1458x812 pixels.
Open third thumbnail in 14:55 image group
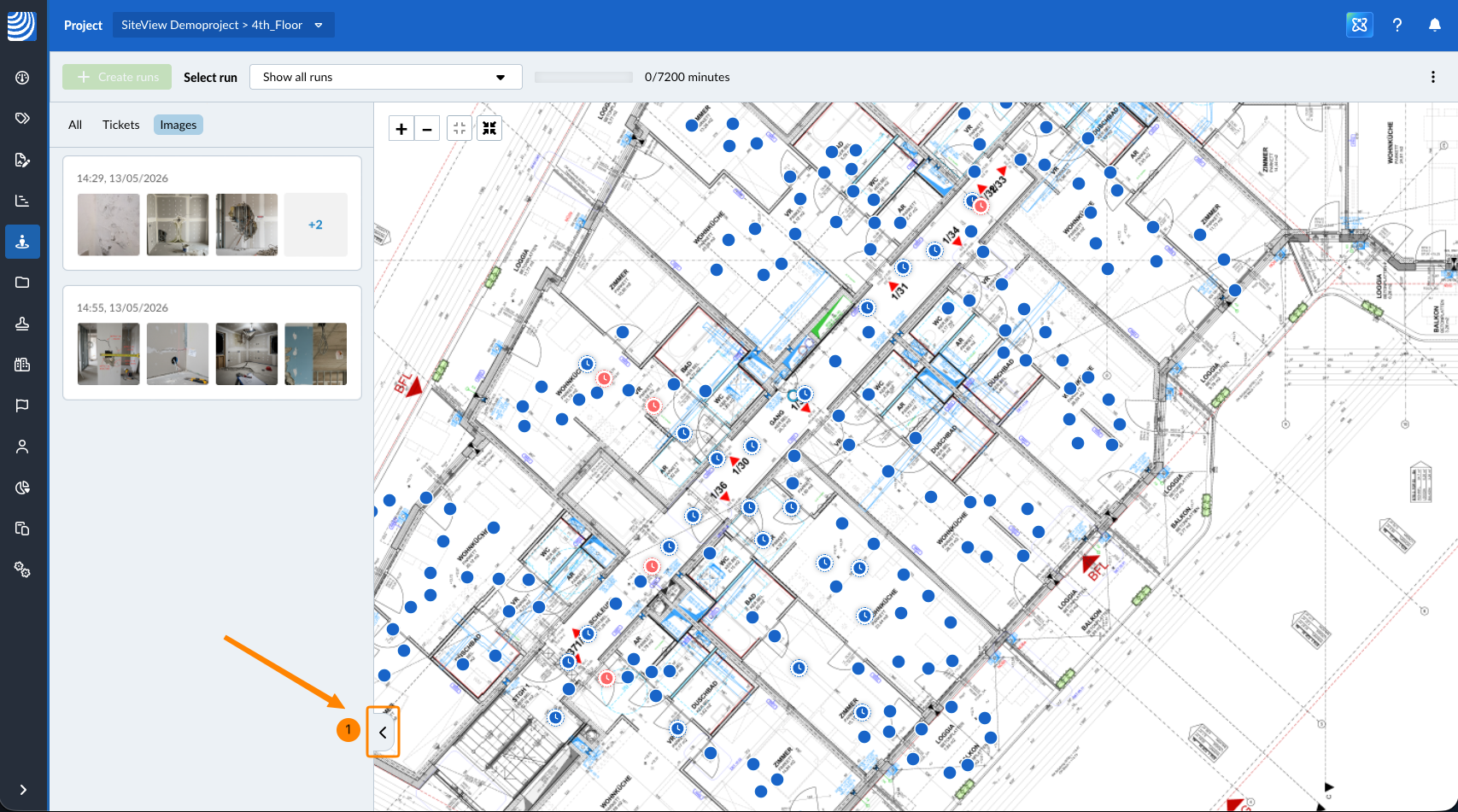click(247, 353)
